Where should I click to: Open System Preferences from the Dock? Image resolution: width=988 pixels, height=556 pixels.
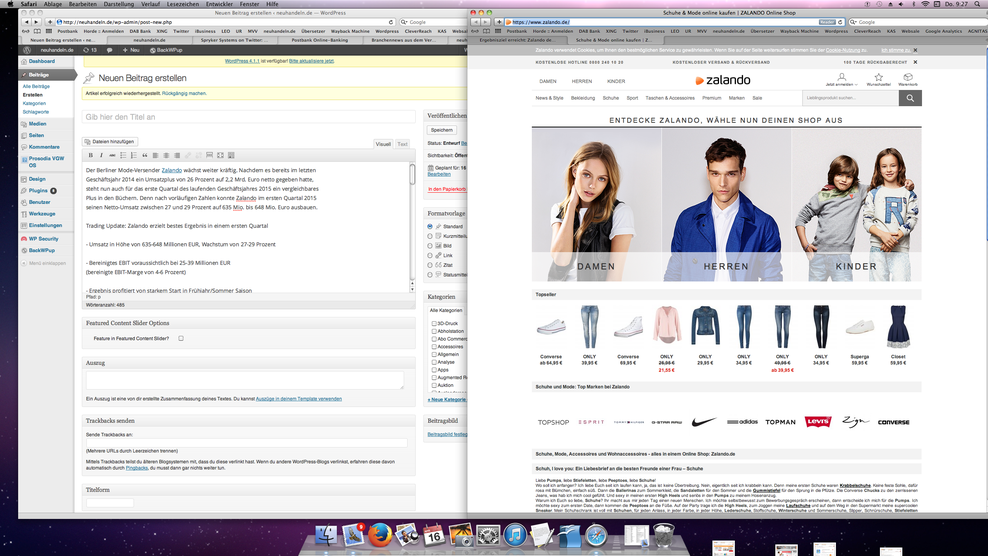(x=488, y=535)
